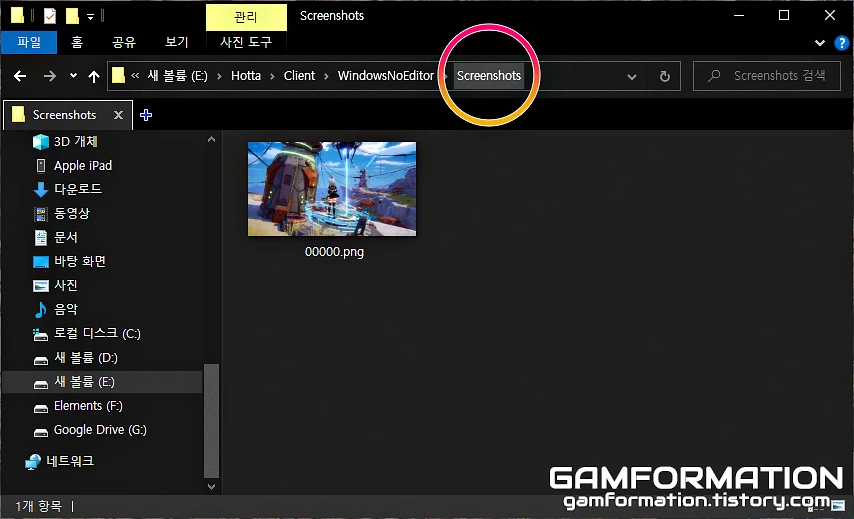Open 3D 개체 in navigation pane
Screen dimensions: 854x519
pos(65,142)
